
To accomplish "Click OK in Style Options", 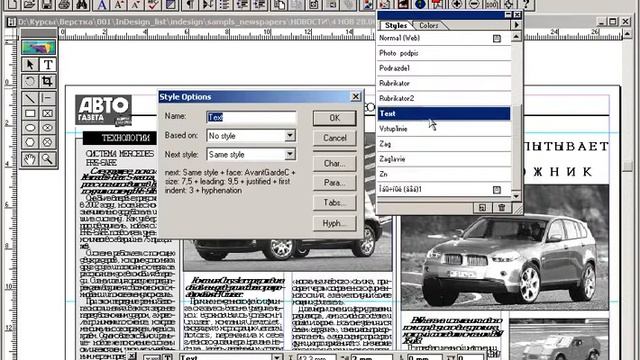I will 335,118.
